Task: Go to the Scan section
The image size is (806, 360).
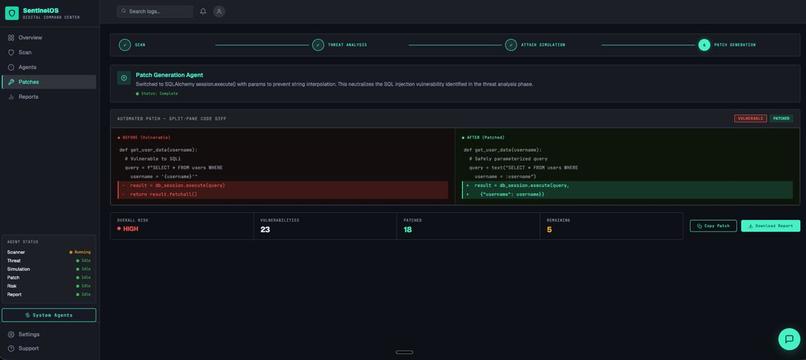Action: [x=49, y=52]
